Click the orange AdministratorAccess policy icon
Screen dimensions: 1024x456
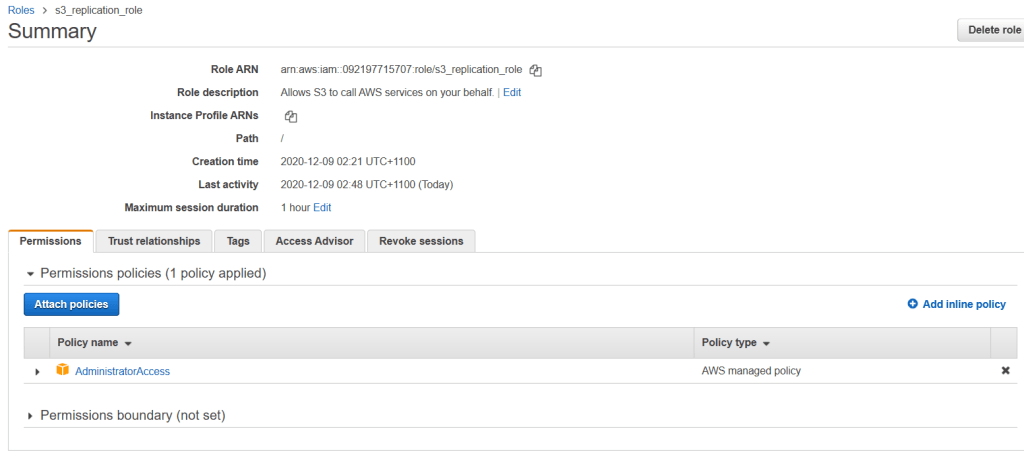click(63, 371)
